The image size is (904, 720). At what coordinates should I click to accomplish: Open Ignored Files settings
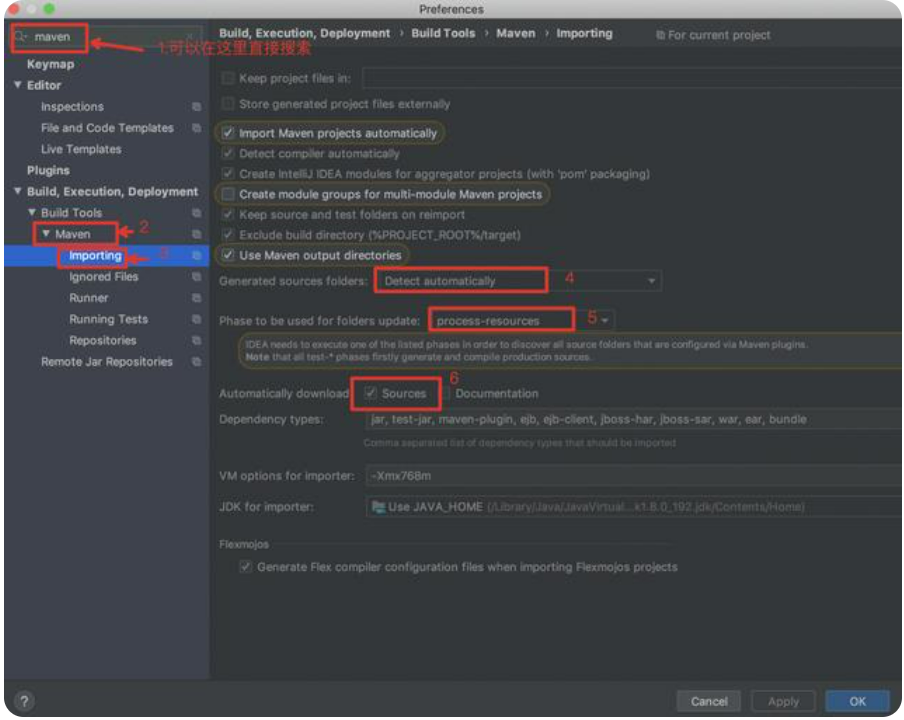point(104,277)
